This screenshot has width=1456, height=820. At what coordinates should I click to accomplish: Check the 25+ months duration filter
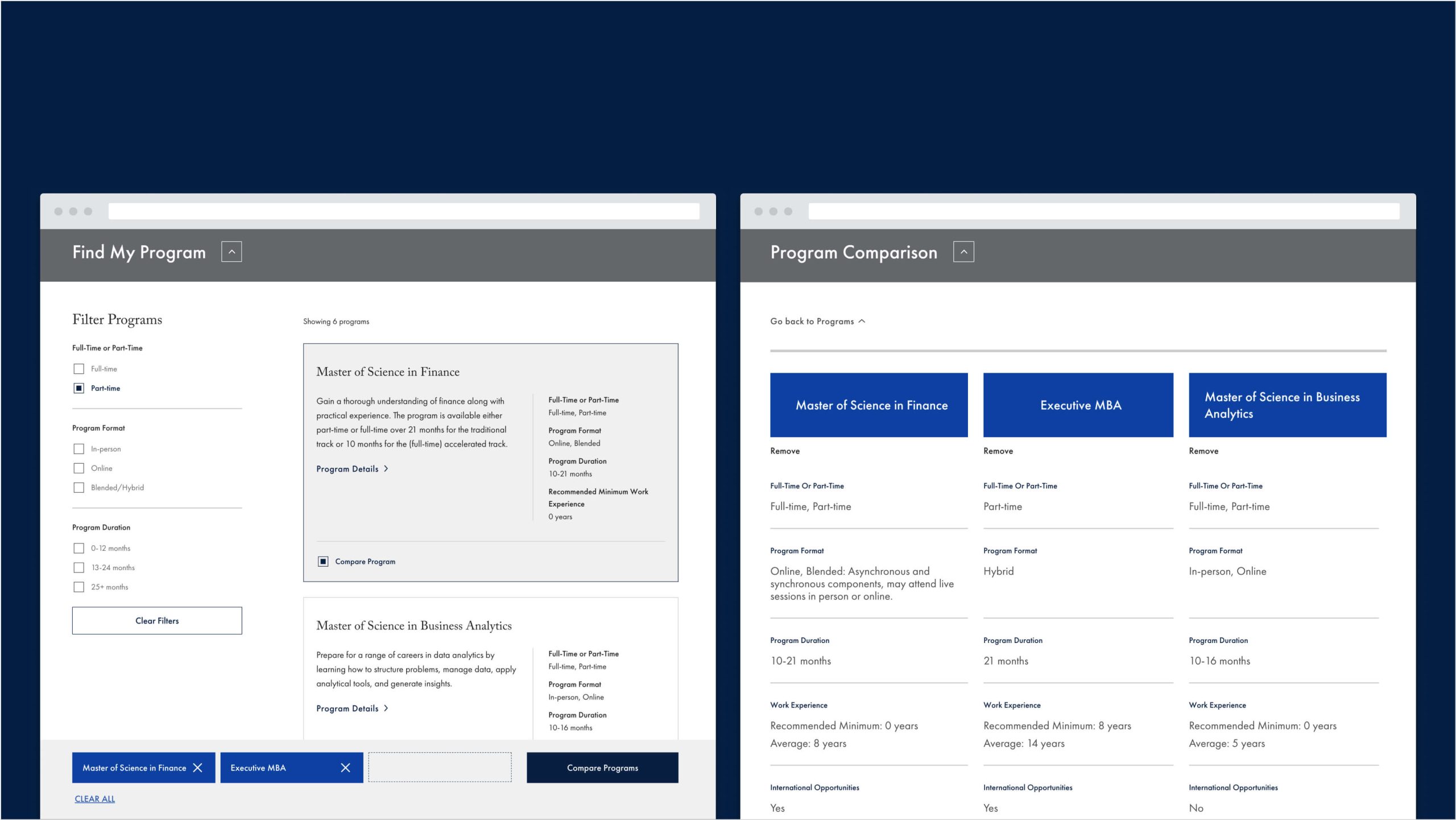[78, 586]
